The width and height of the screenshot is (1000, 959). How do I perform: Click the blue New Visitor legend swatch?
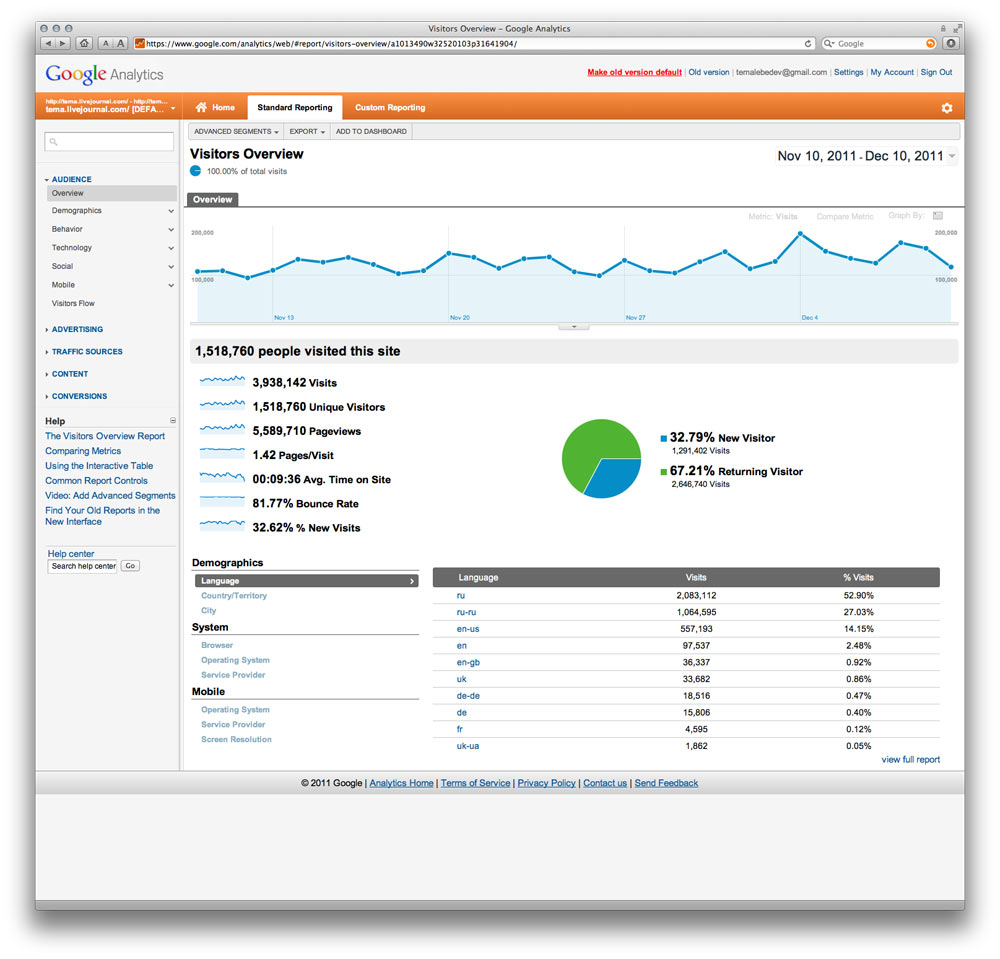tap(663, 438)
